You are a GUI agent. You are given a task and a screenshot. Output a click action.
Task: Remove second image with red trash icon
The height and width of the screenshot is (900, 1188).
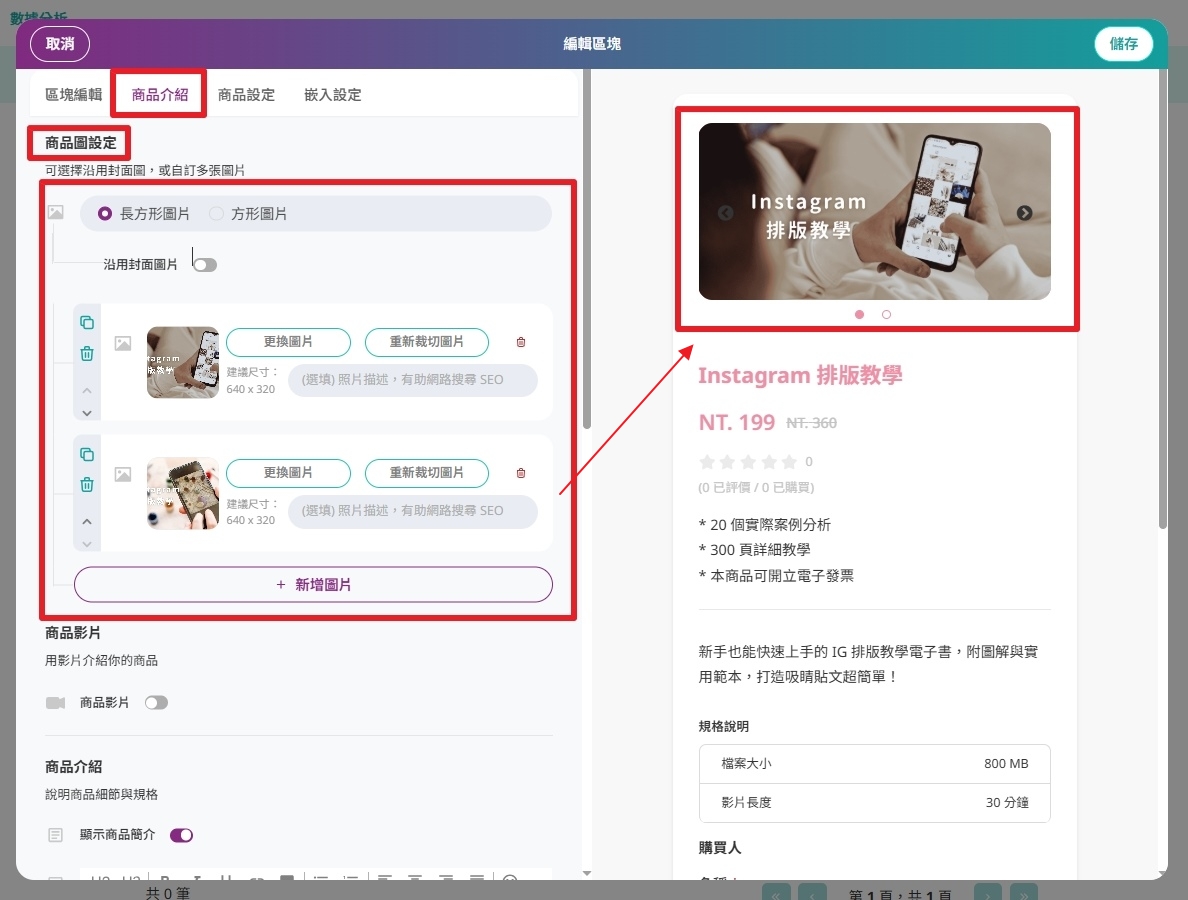tap(521, 473)
